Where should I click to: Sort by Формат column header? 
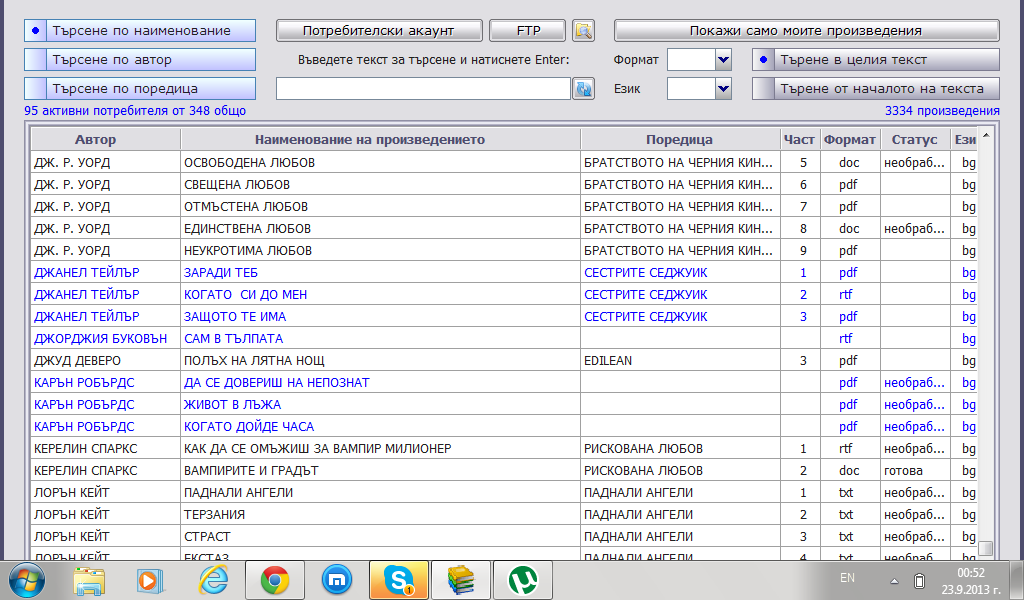click(x=850, y=140)
